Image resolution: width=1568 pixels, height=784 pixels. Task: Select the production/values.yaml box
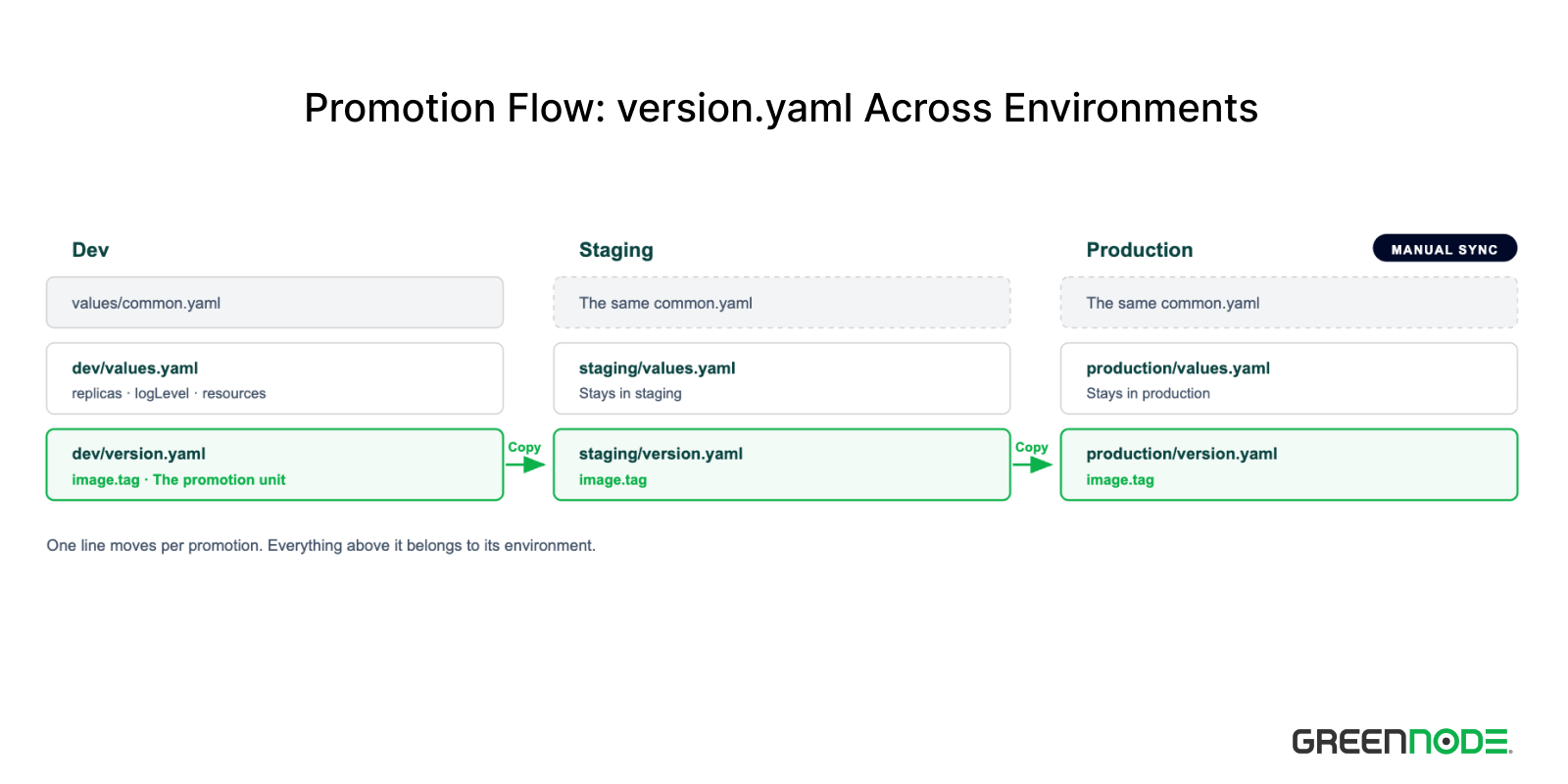pos(1289,378)
